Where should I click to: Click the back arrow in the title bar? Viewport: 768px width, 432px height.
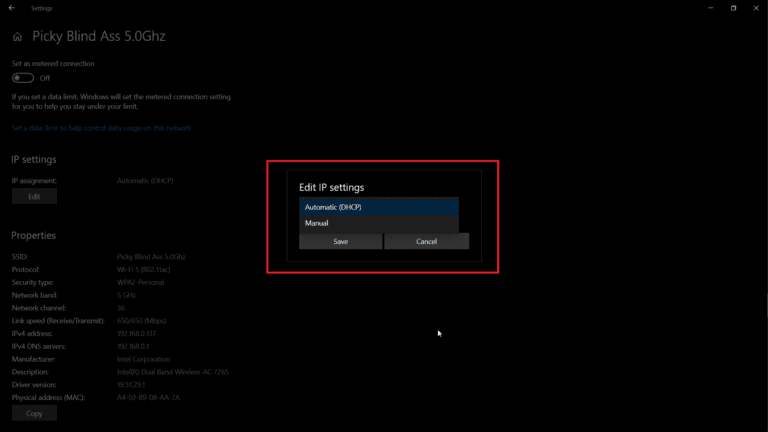pyautogui.click(x=11, y=8)
